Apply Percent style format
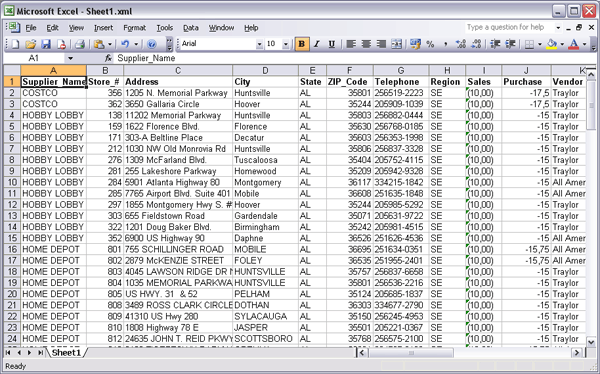Screen dimensions: 600x374 pos(430,44)
